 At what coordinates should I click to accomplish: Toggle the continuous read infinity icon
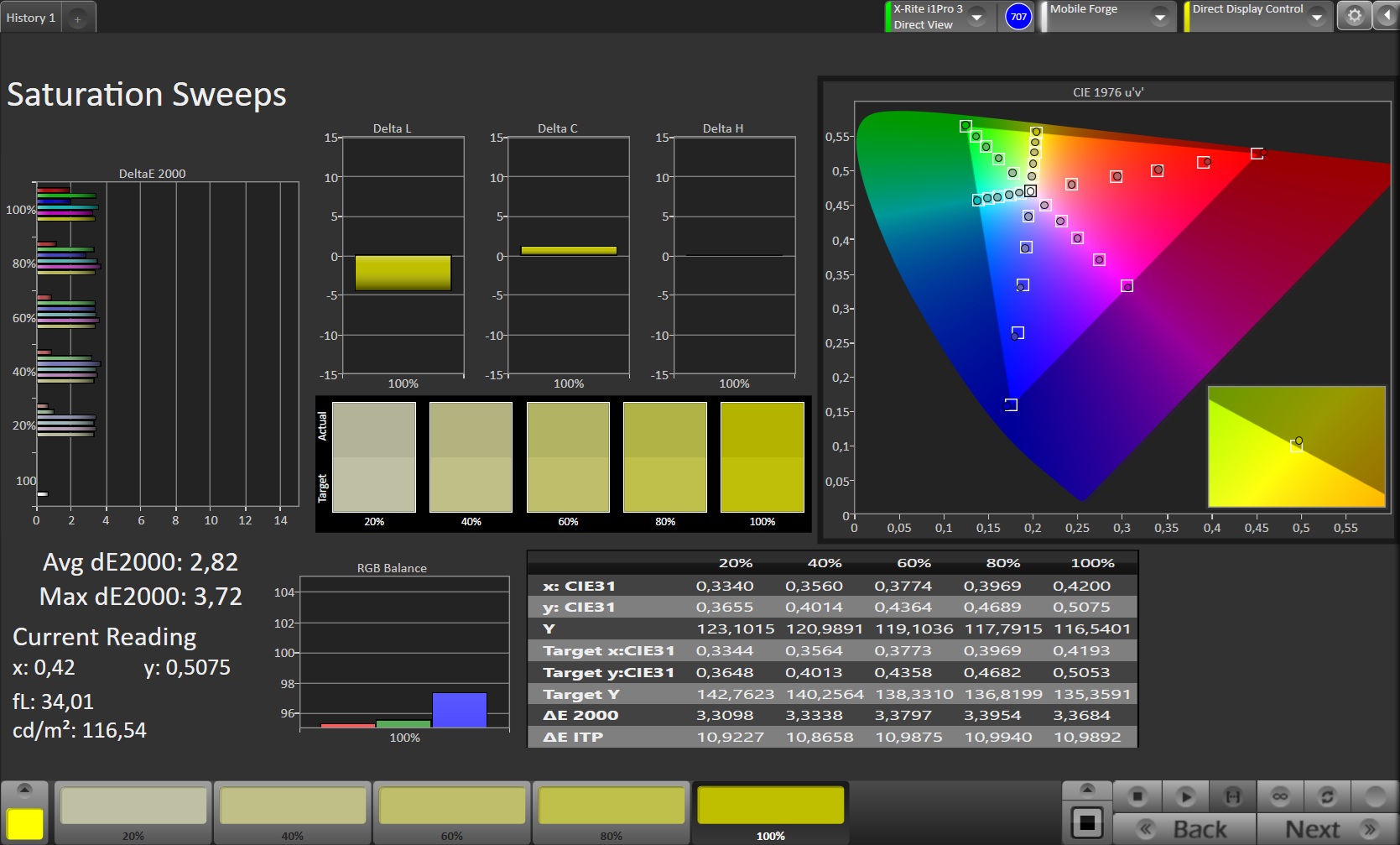(1279, 795)
